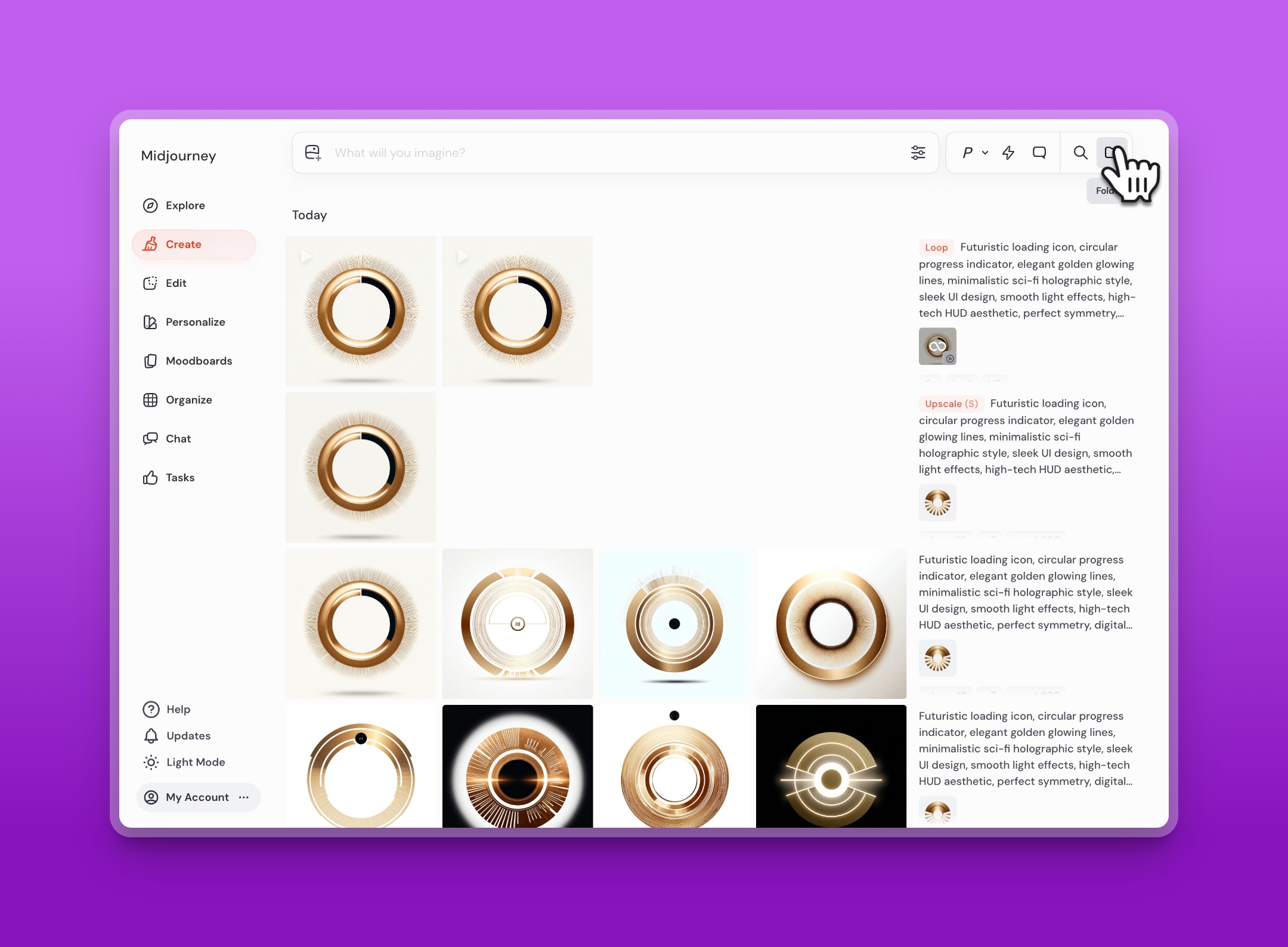Viewport: 1288px width, 947px height.
Task: Go to the Explore page
Action: [185, 205]
